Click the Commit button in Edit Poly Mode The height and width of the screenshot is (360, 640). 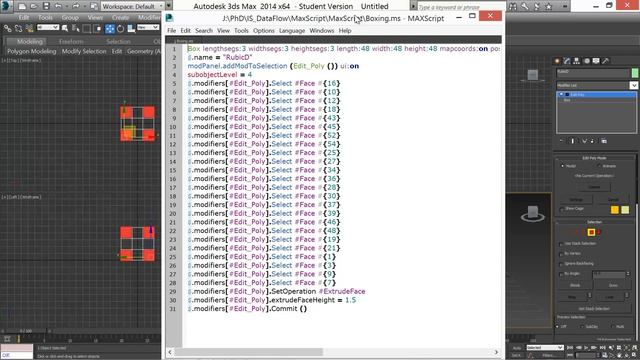click(594, 187)
